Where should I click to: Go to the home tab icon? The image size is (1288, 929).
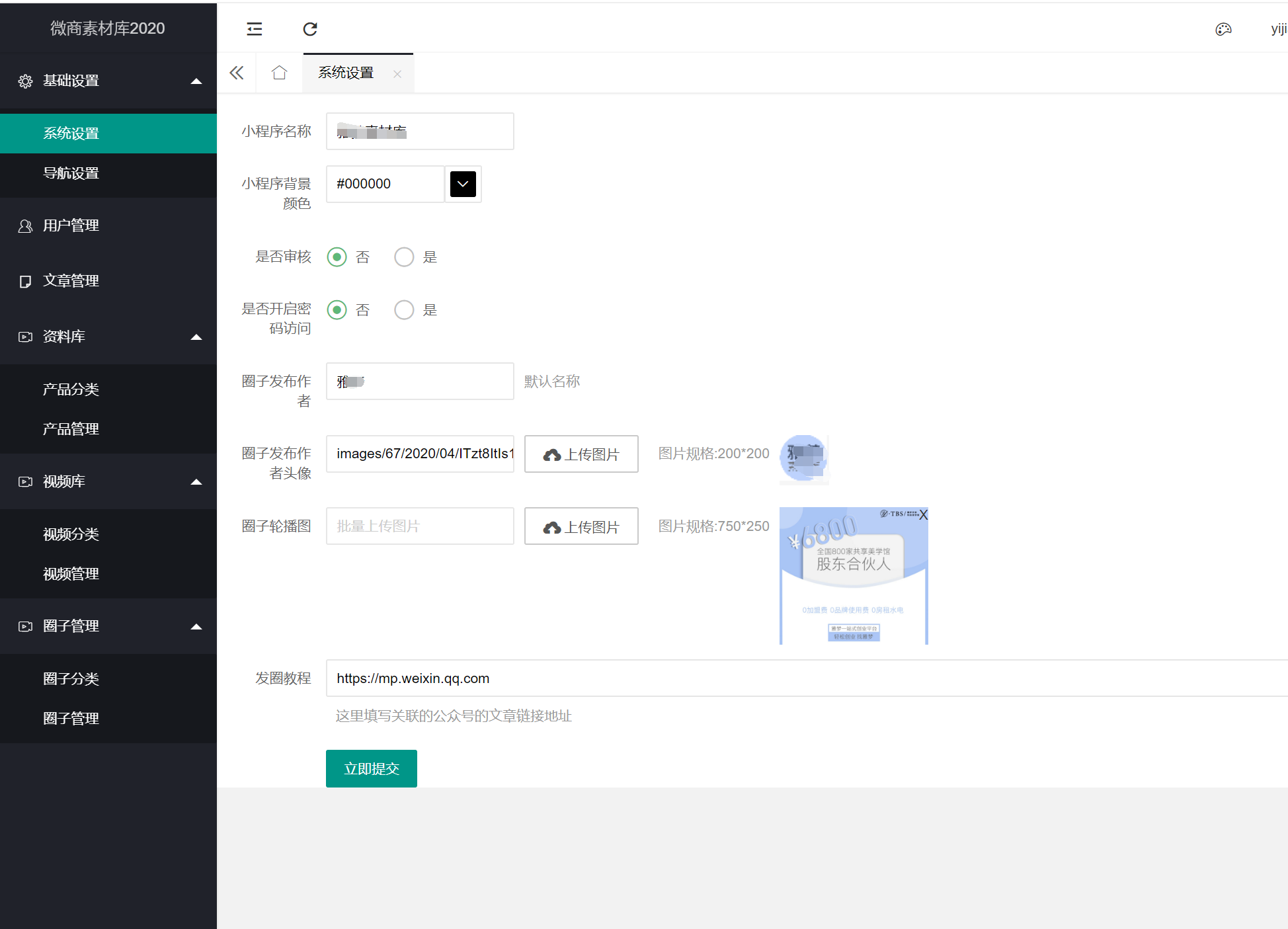(279, 73)
